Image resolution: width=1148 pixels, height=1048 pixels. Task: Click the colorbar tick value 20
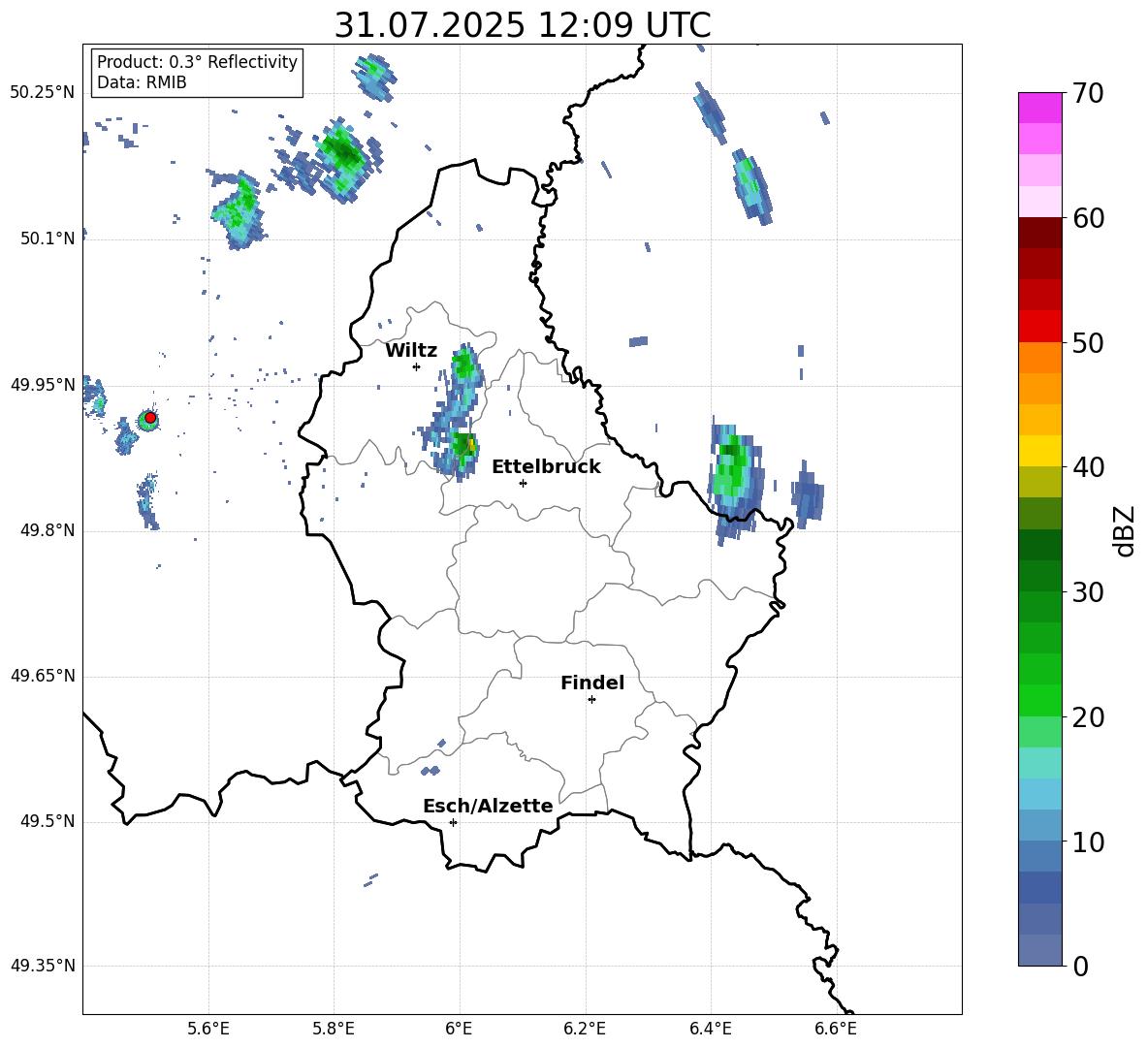[x=1088, y=718]
